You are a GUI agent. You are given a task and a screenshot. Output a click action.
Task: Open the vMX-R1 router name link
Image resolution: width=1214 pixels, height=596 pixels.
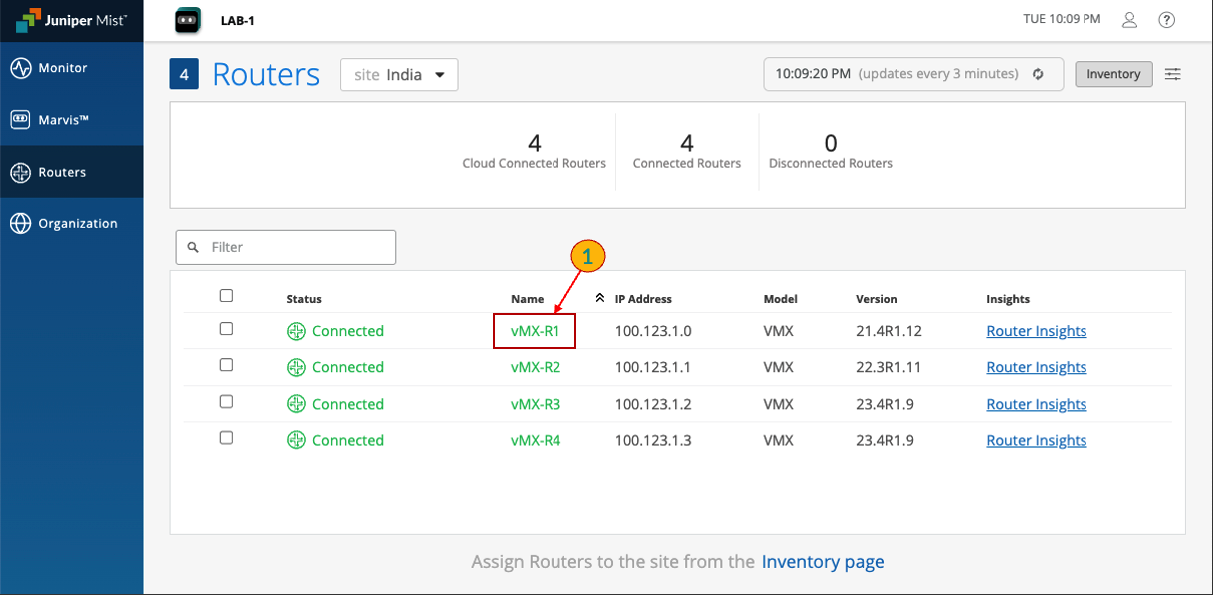coord(534,331)
